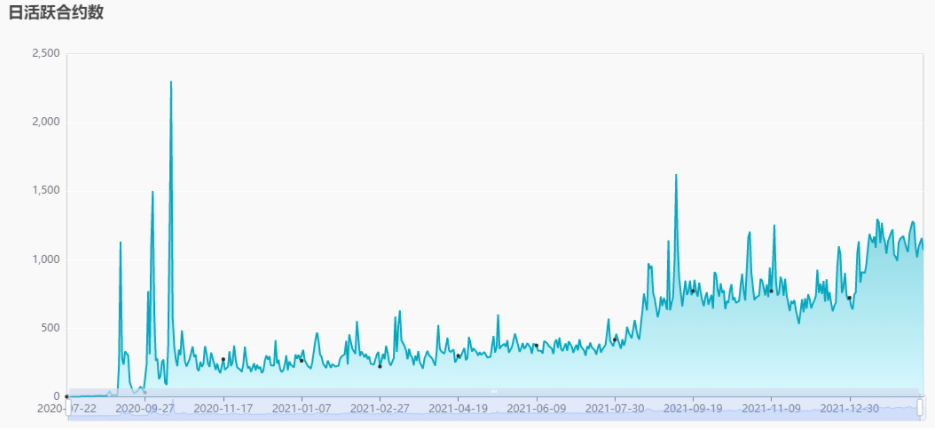Screen dimensions: 936x430
Task: Click the data point marker above 2021-04-19
Action: [458, 356]
